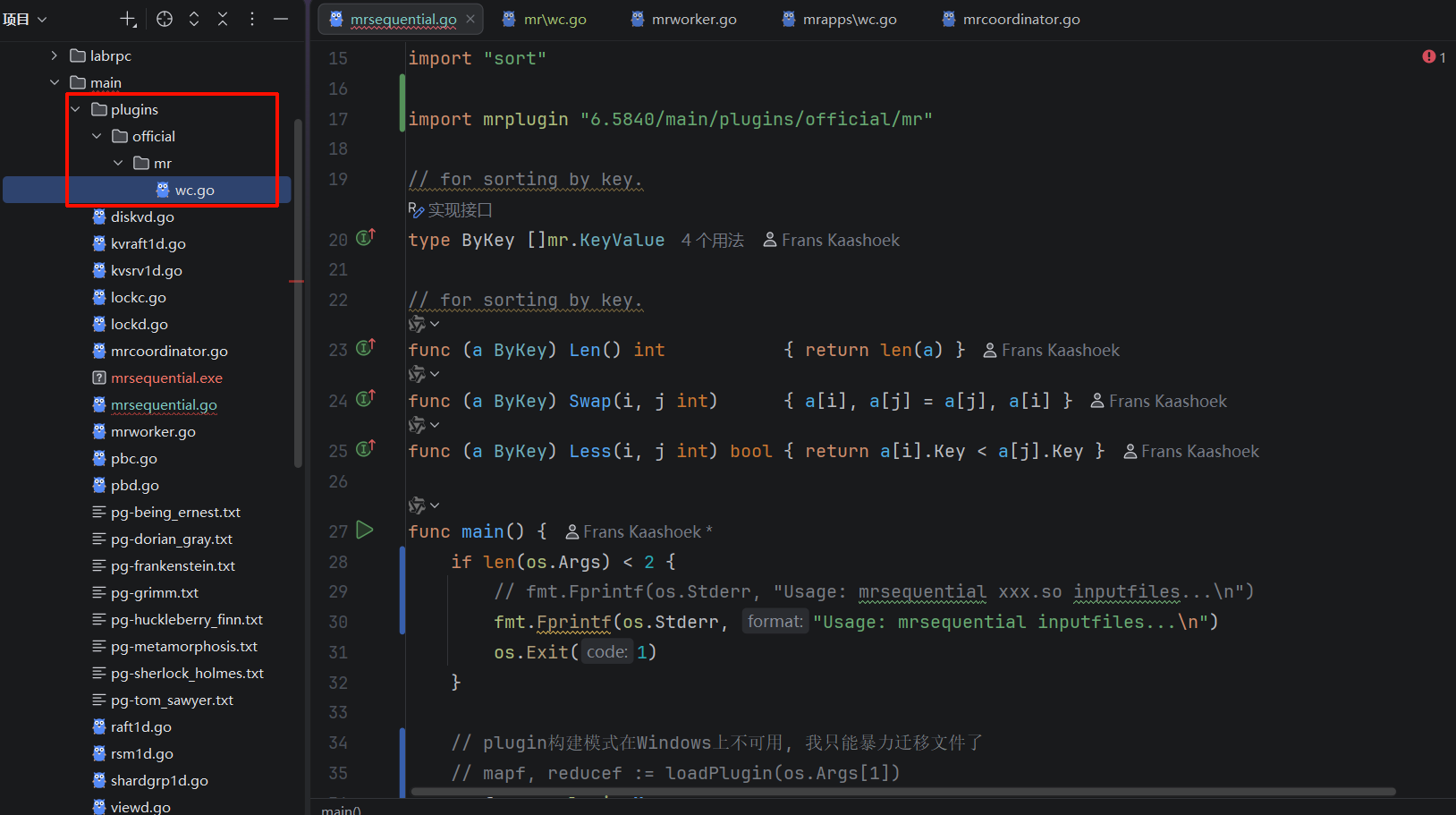This screenshot has width=1456, height=815.
Task: Open mrsequential.exe in the project tree
Action: (166, 378)
